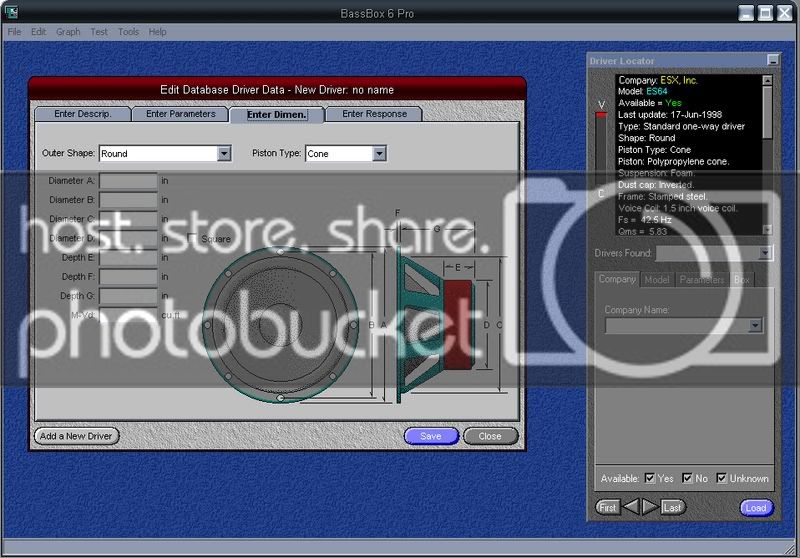Open the Test menu
Screen dimensions: 800x558
(x=99, y=32)
